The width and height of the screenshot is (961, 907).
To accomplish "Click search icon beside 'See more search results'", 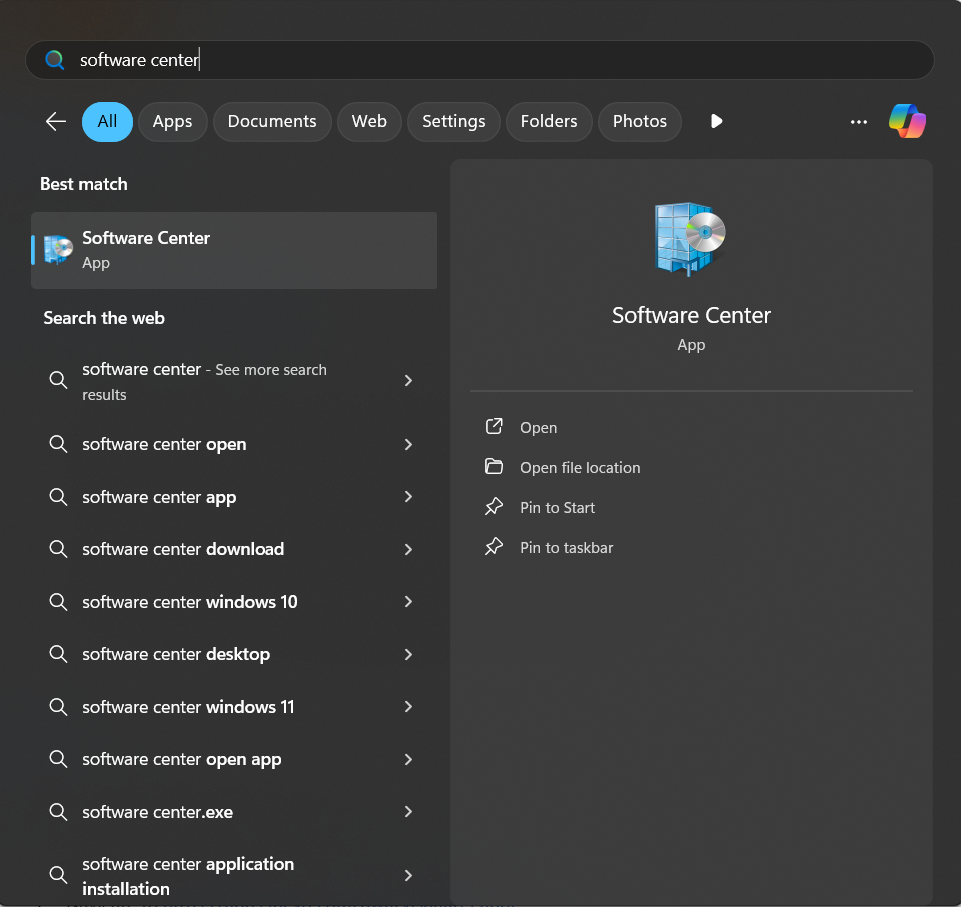I will (58, 380).
